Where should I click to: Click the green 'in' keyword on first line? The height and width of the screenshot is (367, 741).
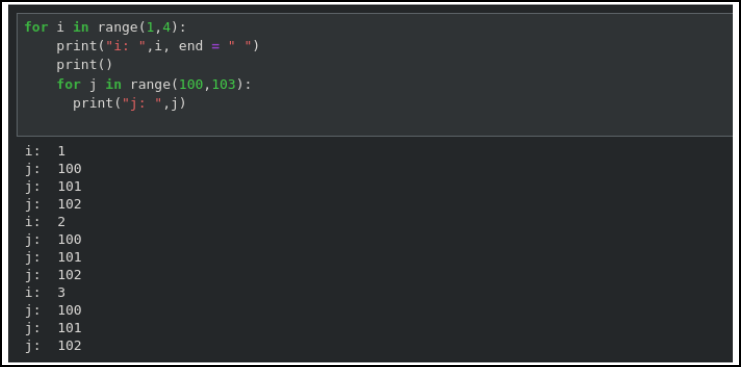(81, 27)
